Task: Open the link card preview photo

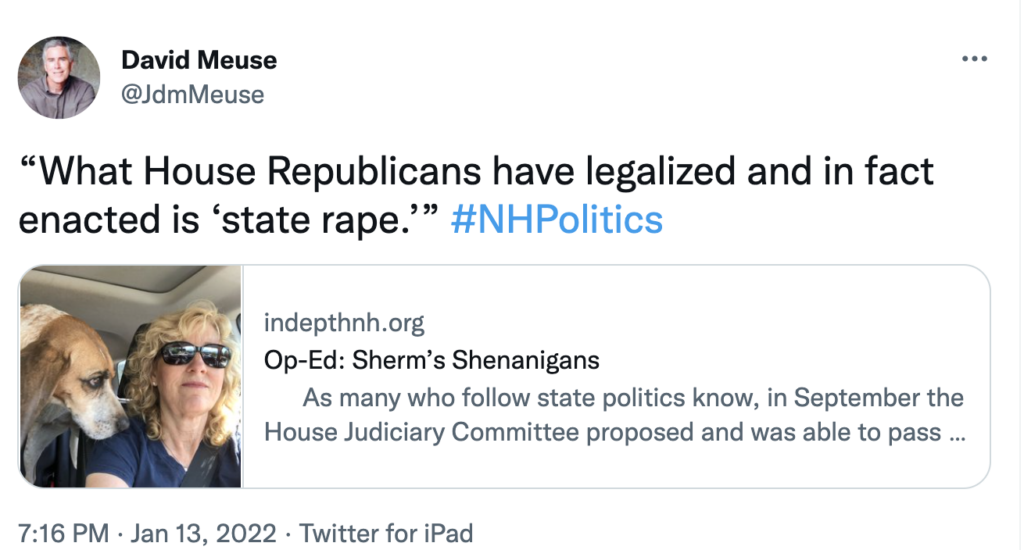Action: point(131,376)
